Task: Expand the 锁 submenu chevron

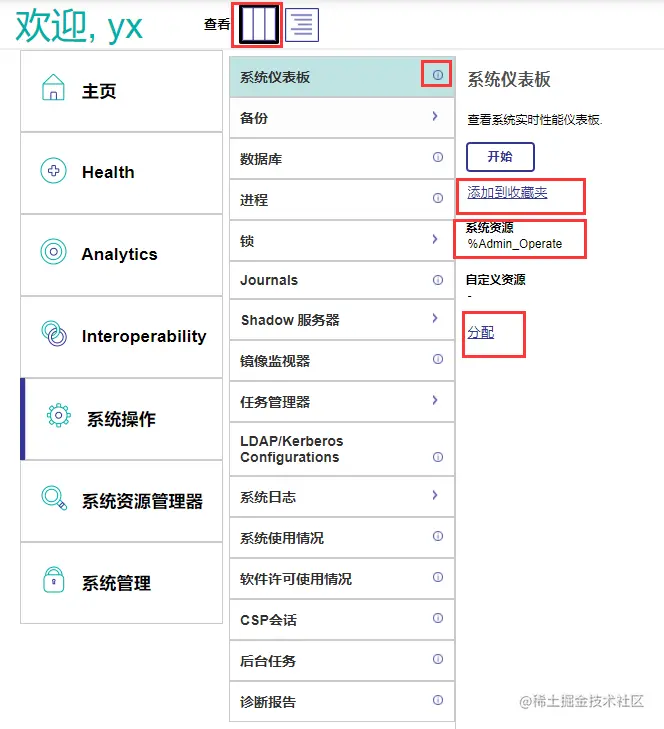Action: 435,240
